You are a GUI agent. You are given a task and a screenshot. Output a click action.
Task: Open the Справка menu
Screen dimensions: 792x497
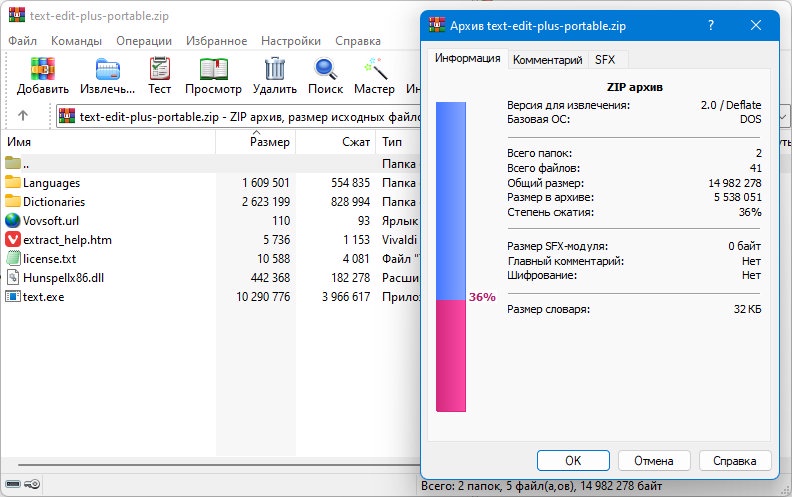[358, 41]
